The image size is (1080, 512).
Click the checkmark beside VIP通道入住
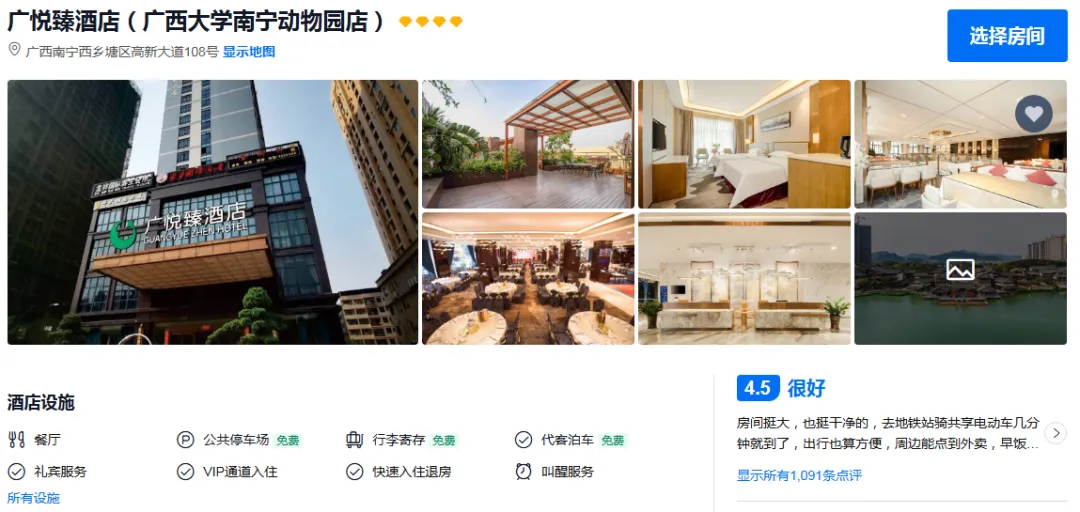(x=185, y=472)
